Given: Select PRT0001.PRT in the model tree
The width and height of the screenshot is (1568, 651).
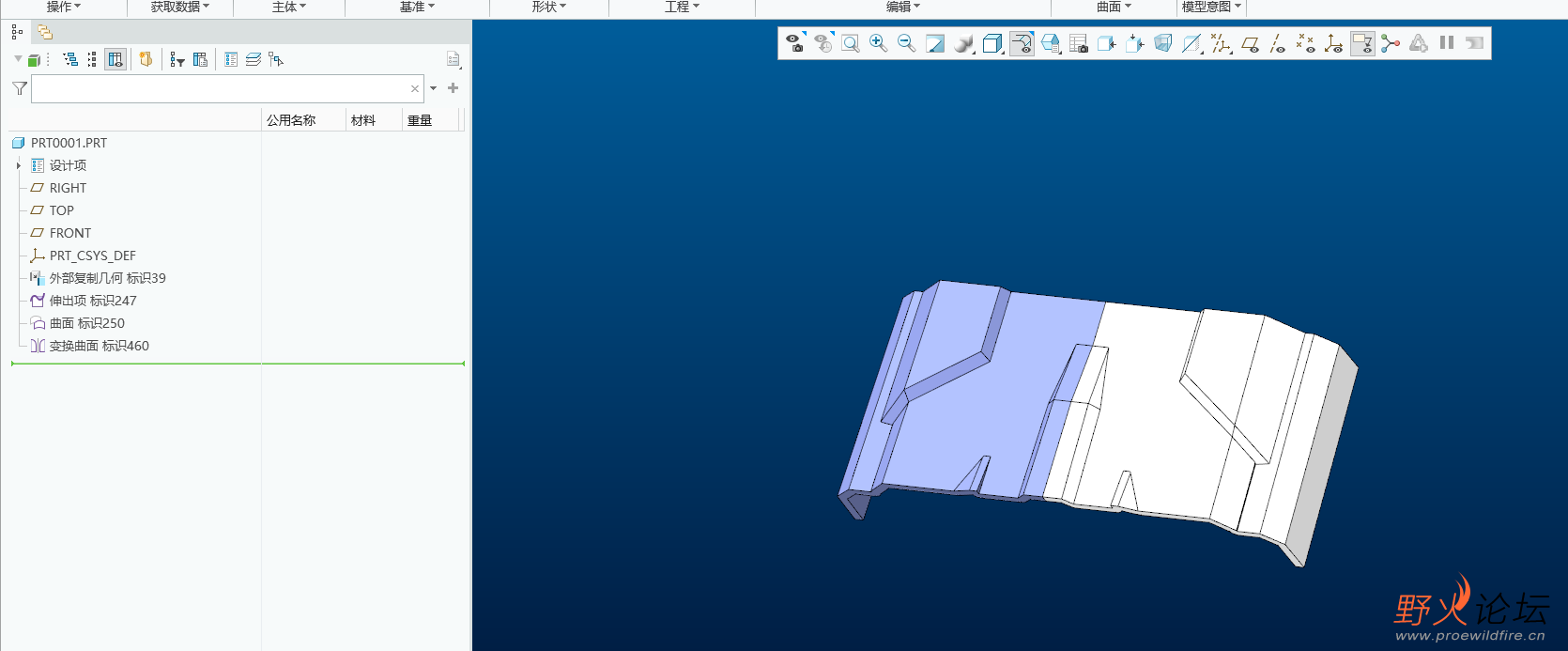Looking at the screenshot, I should click(69, 143).
